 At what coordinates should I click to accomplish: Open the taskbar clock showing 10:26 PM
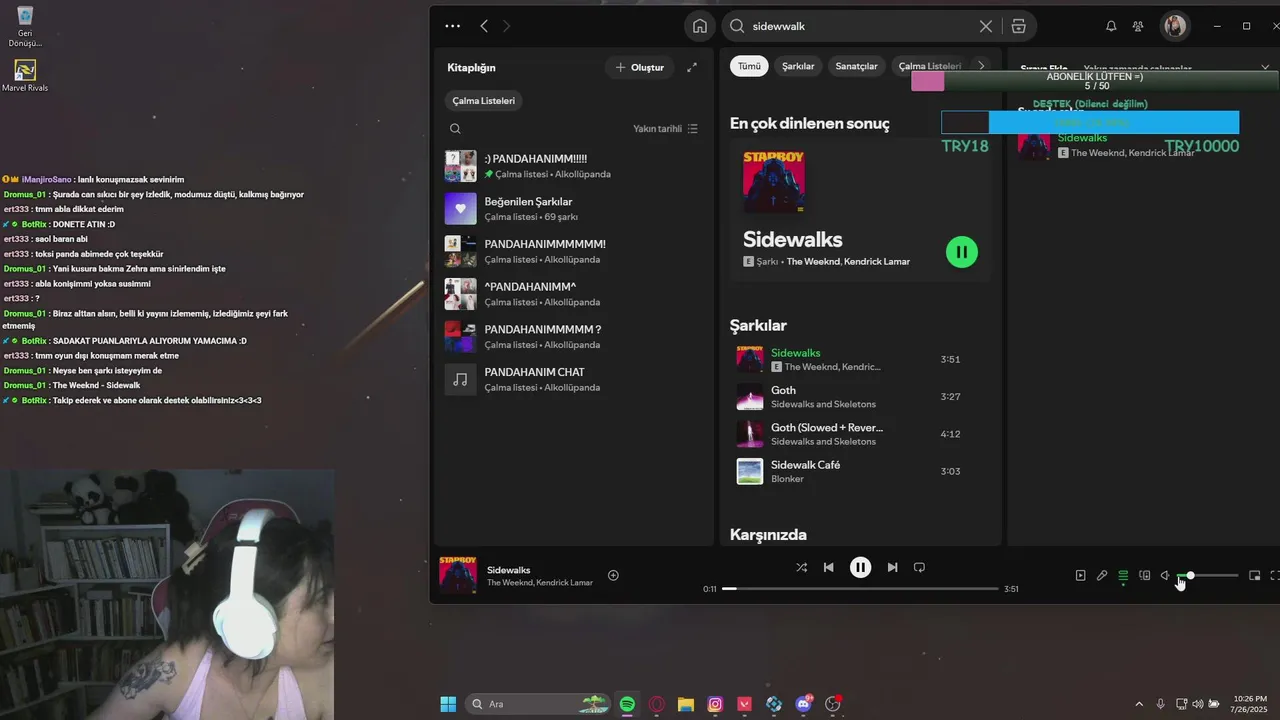click(1250, 704)
